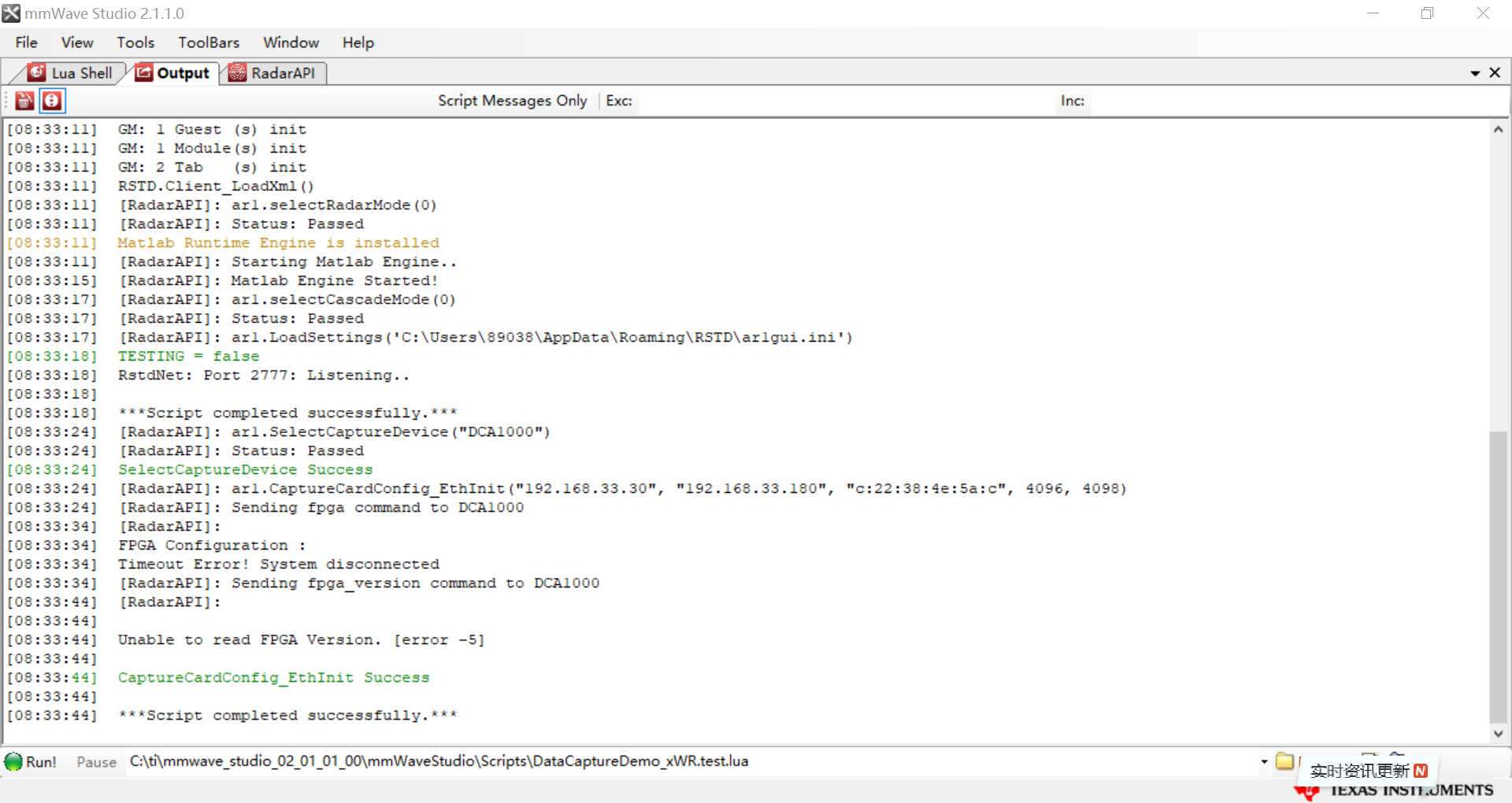1512x803 pixels.
Task: Click 'Sending fpga_version command to DCA1000' line
Action: coord(358,583)
